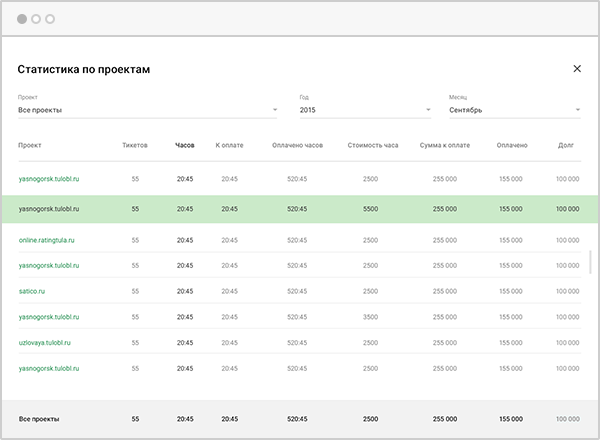
Task: Click the К оплате column header
Action: click(x=229, y=145)
